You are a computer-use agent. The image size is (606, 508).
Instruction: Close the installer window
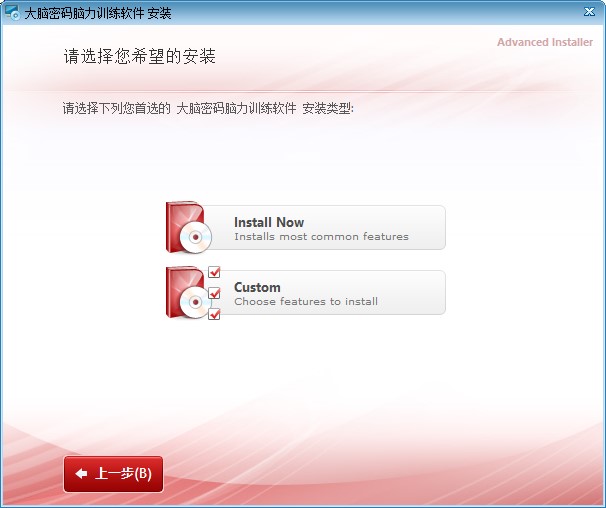[589, 12]
